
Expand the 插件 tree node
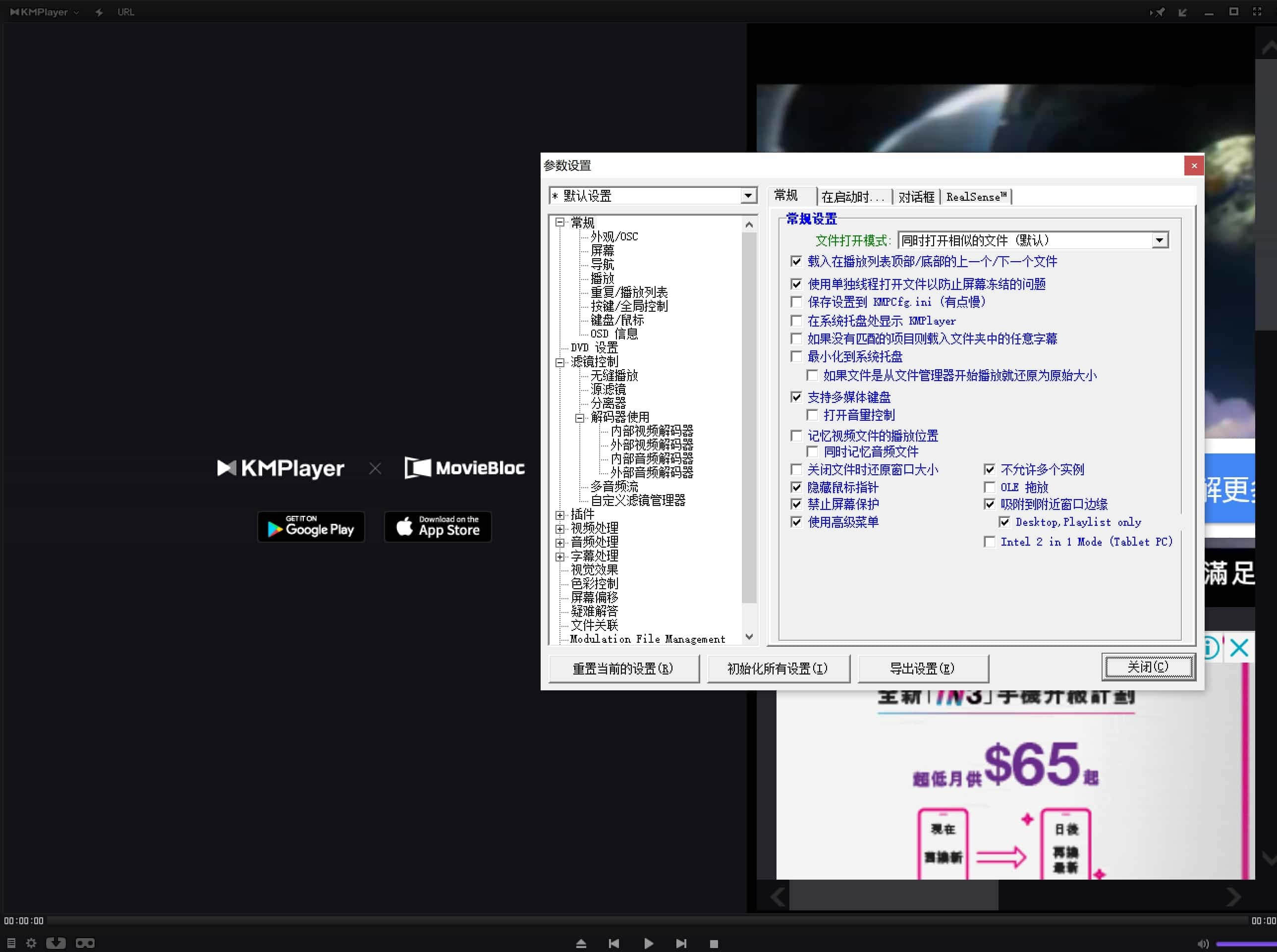click(559, 514)
